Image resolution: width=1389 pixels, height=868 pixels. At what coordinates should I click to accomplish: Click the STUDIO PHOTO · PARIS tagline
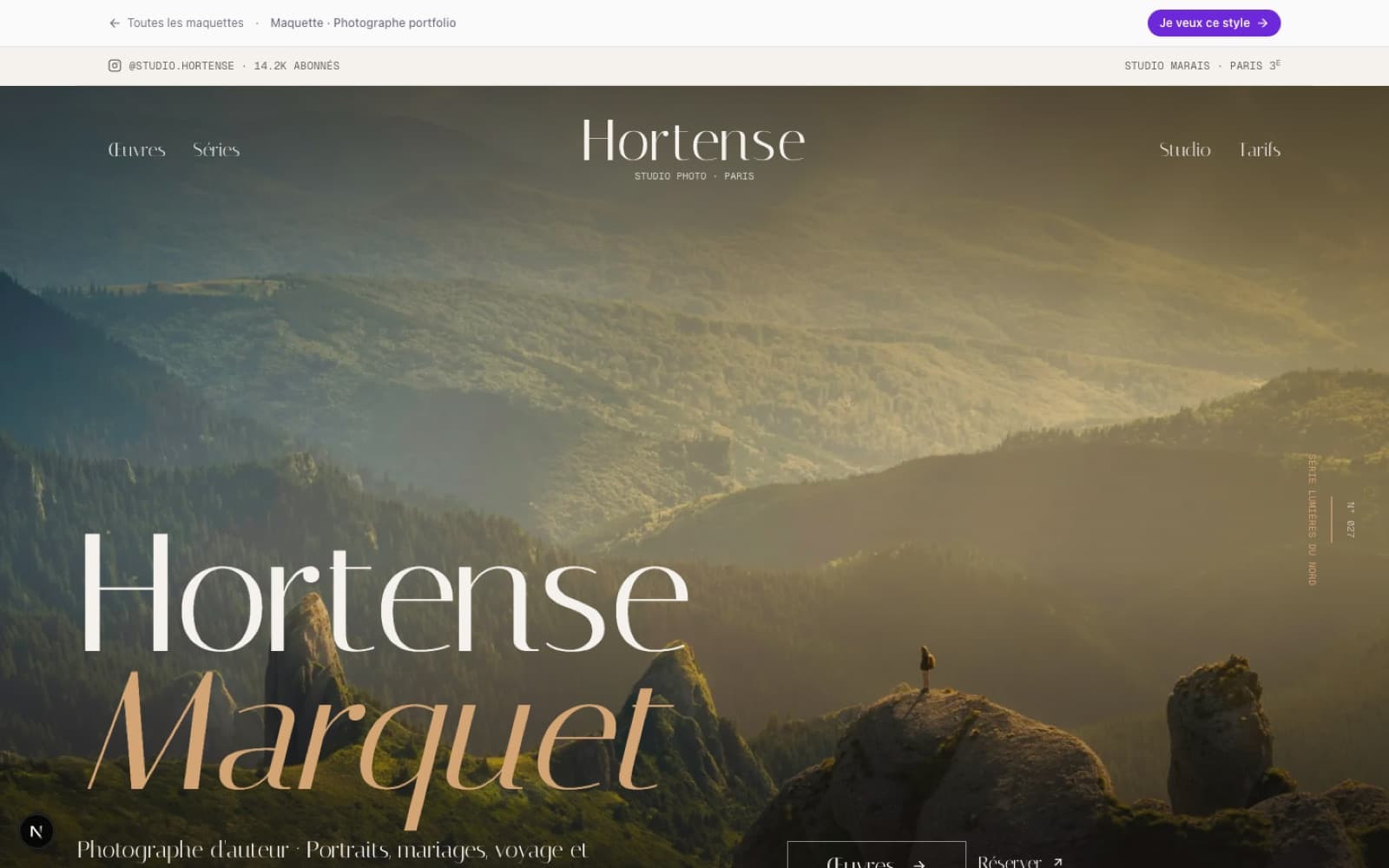pyautogui.click(x=694, y=176)
